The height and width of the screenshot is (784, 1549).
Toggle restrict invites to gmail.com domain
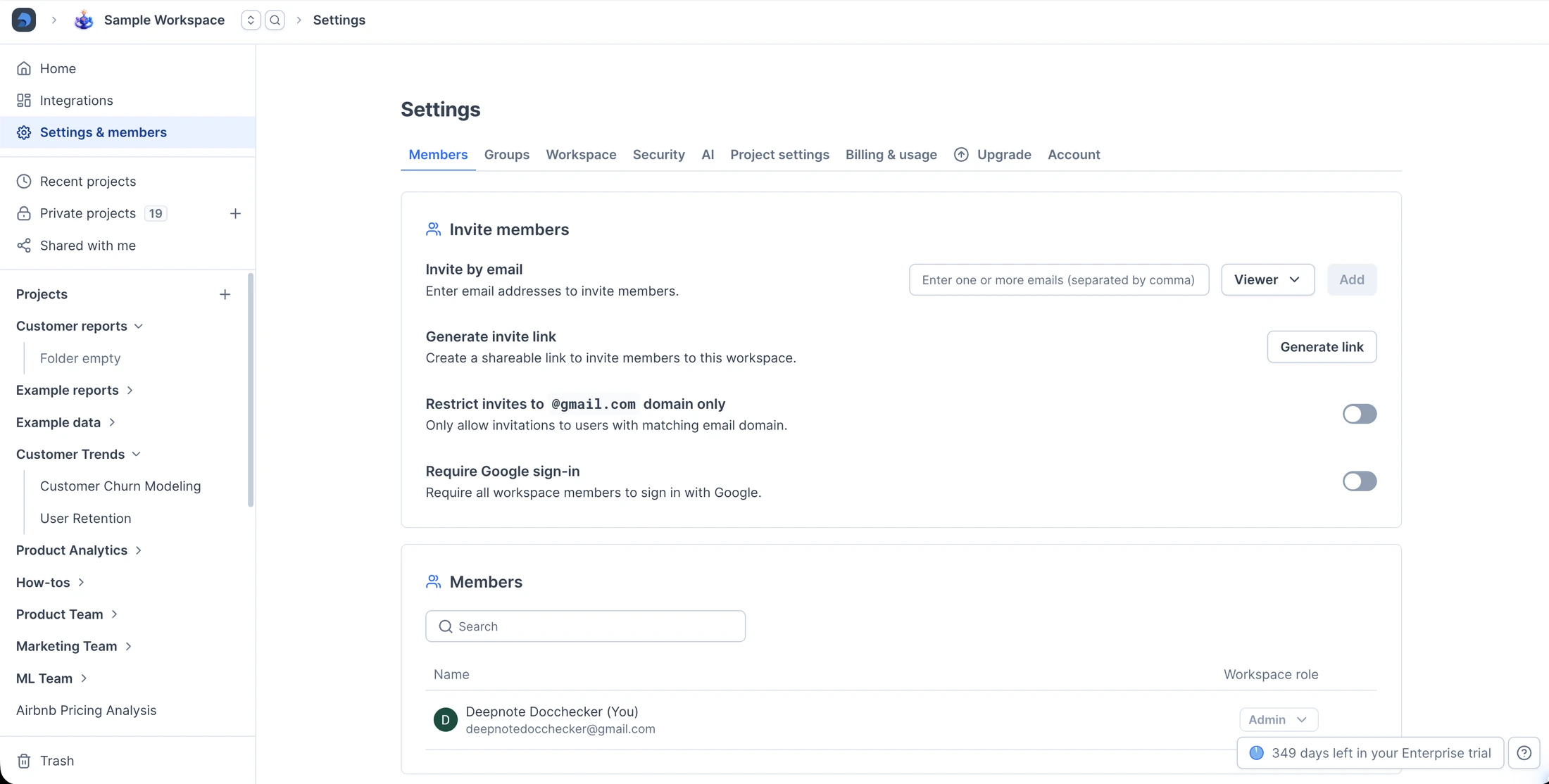coord(1359,414)
